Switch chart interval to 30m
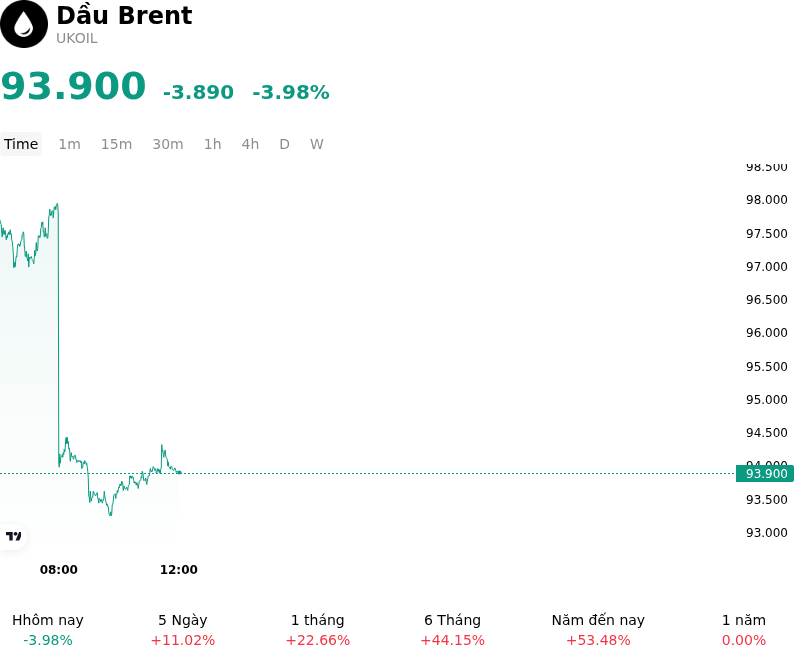The width and height of the screenshot is (800, 660). point(167,144)
